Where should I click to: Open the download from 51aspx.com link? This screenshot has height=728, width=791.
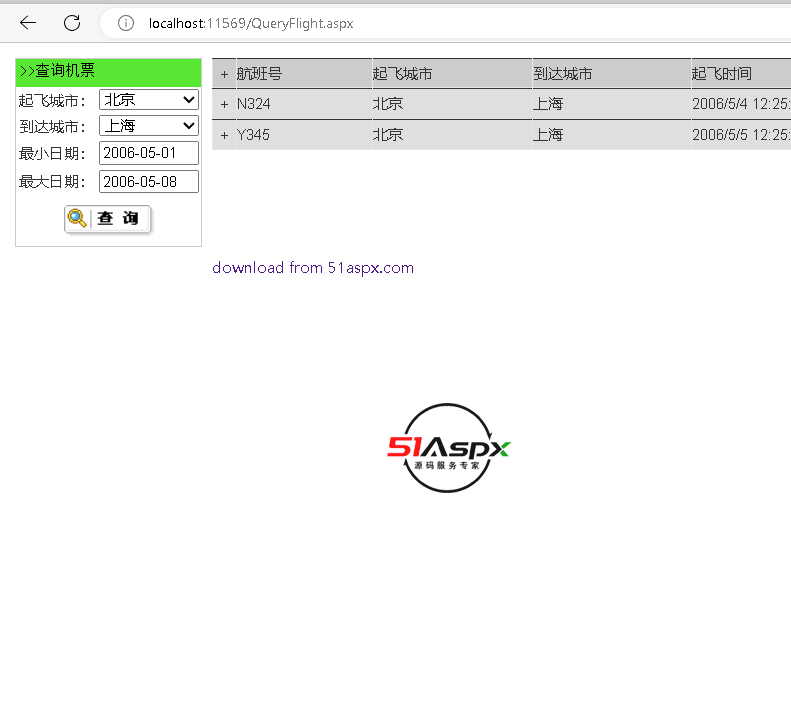[x=313, y=267]
